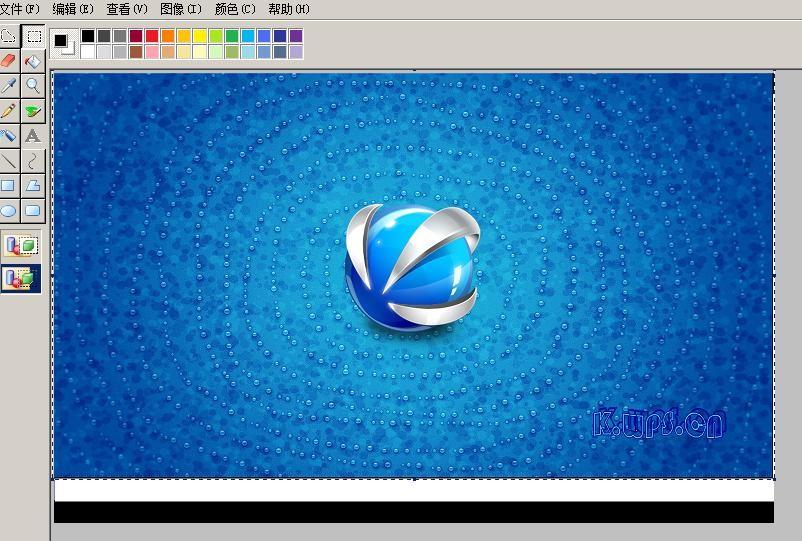Pick the lime green swatch
The width and height of the screenshot is (802, 541).
(x=216, y=36)
